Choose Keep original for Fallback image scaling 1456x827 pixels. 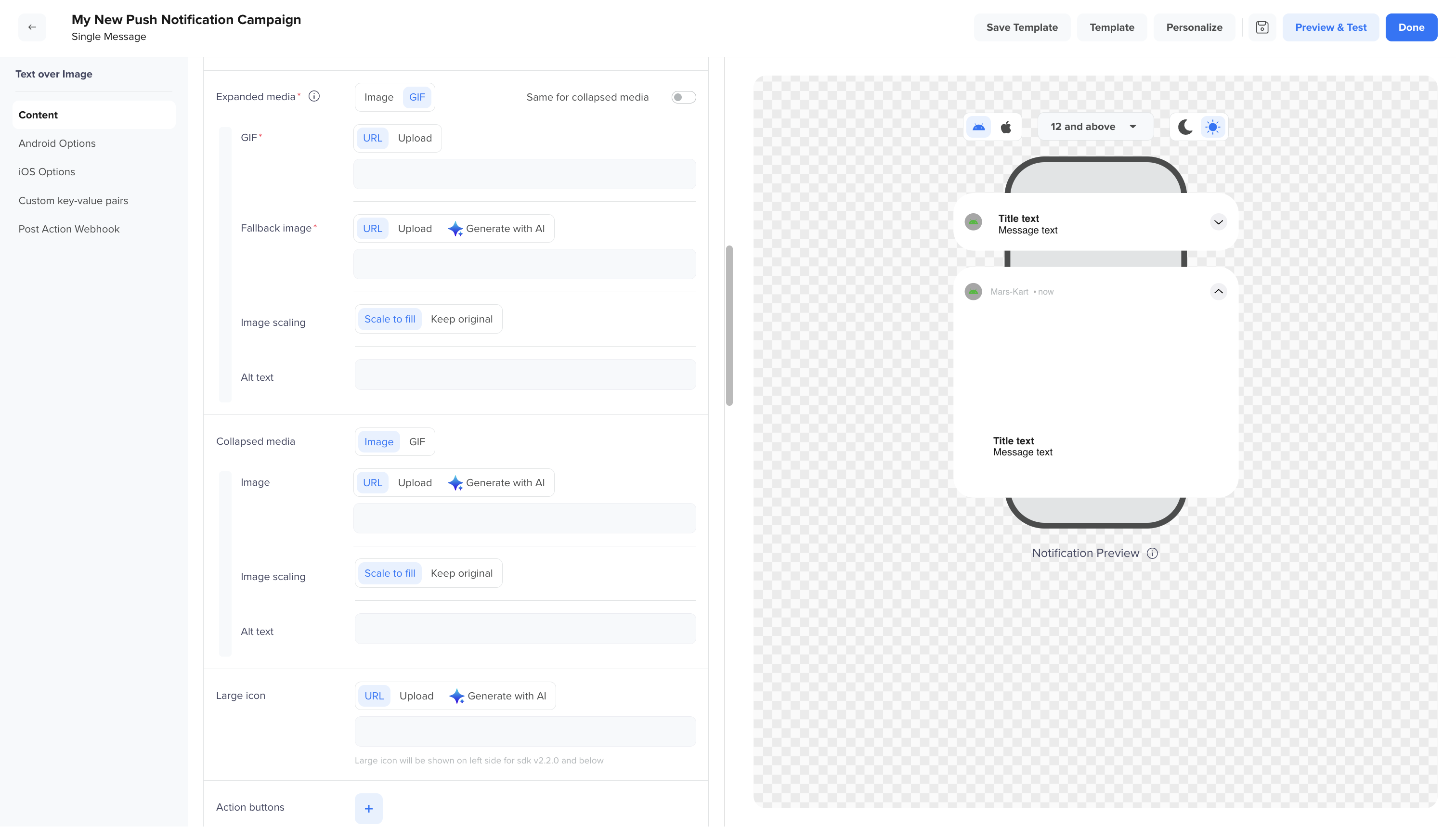(461, 319)
